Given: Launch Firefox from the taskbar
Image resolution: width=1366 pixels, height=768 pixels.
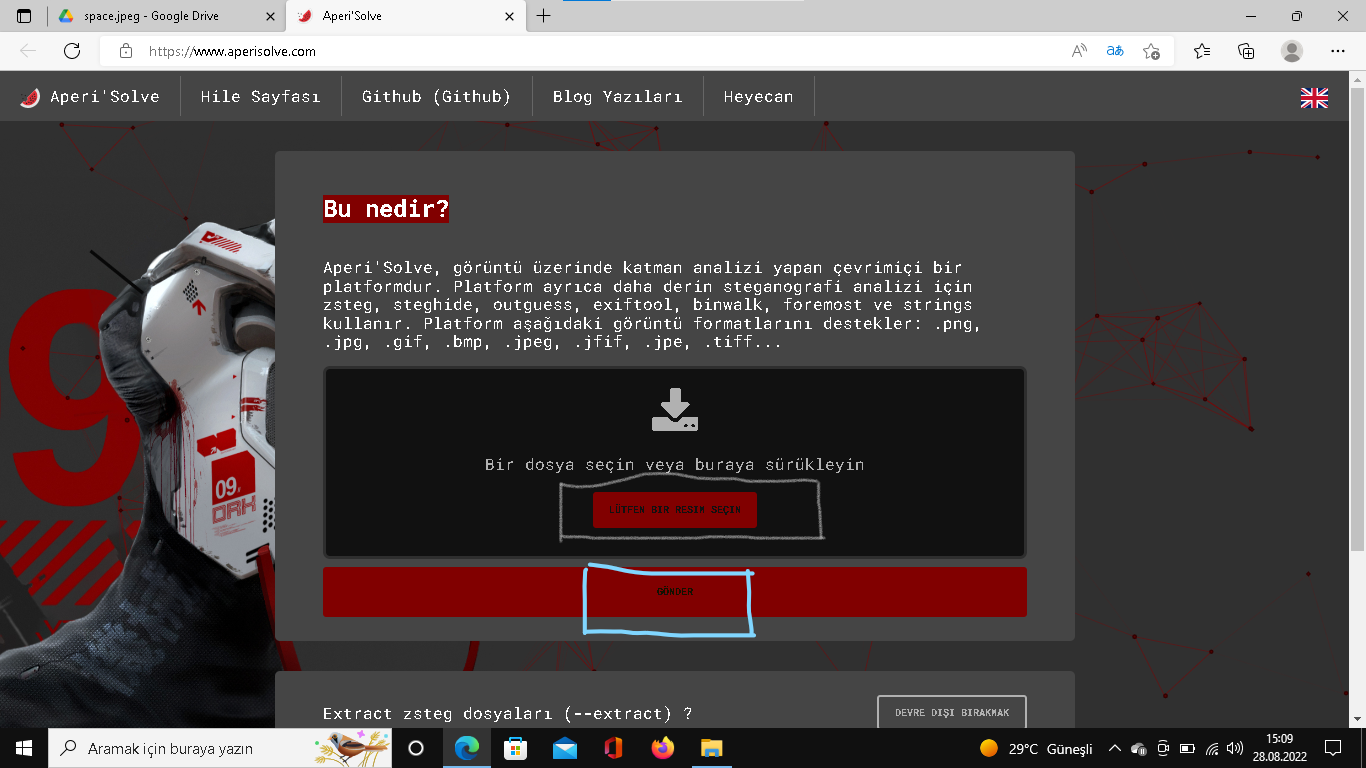Looking at the screenshot, I should click(662, 748).
